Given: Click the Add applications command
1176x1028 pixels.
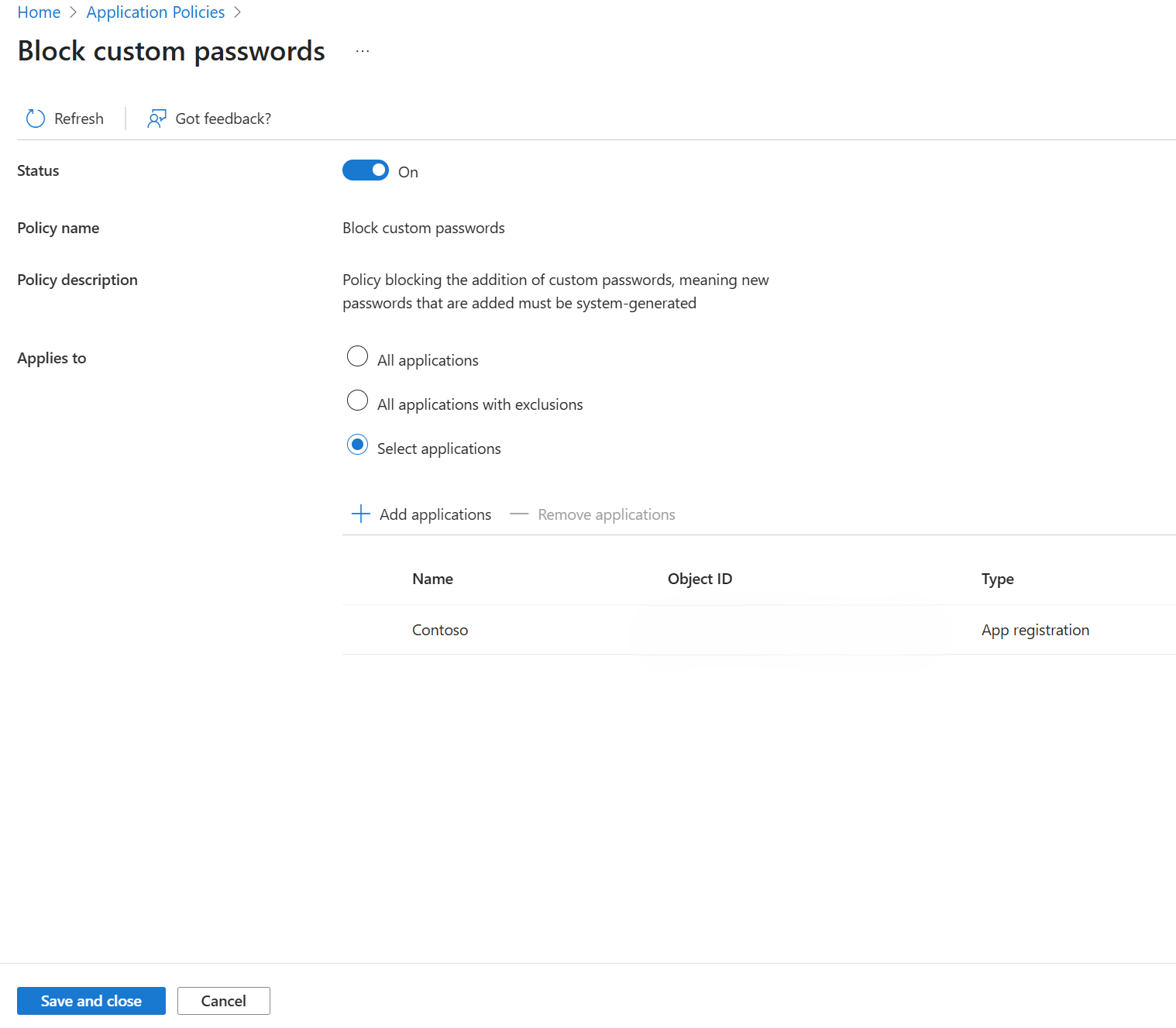Looking at the screenshot, I should coord(435,514).
